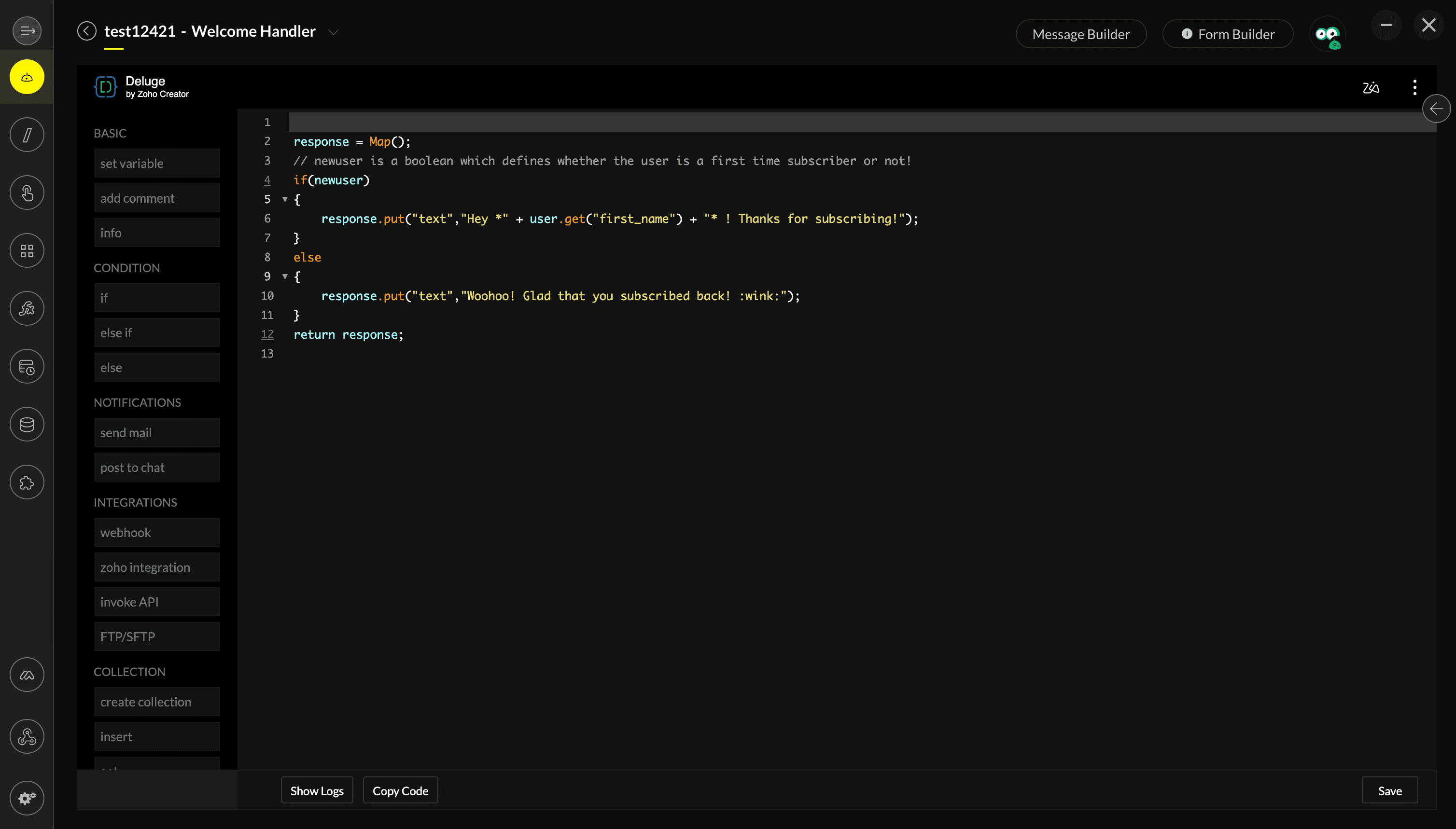The width and height of the screenshot is (1456, 829).
Task: Open Widgets grid icon in sidebar
Action: pos(27,251)
